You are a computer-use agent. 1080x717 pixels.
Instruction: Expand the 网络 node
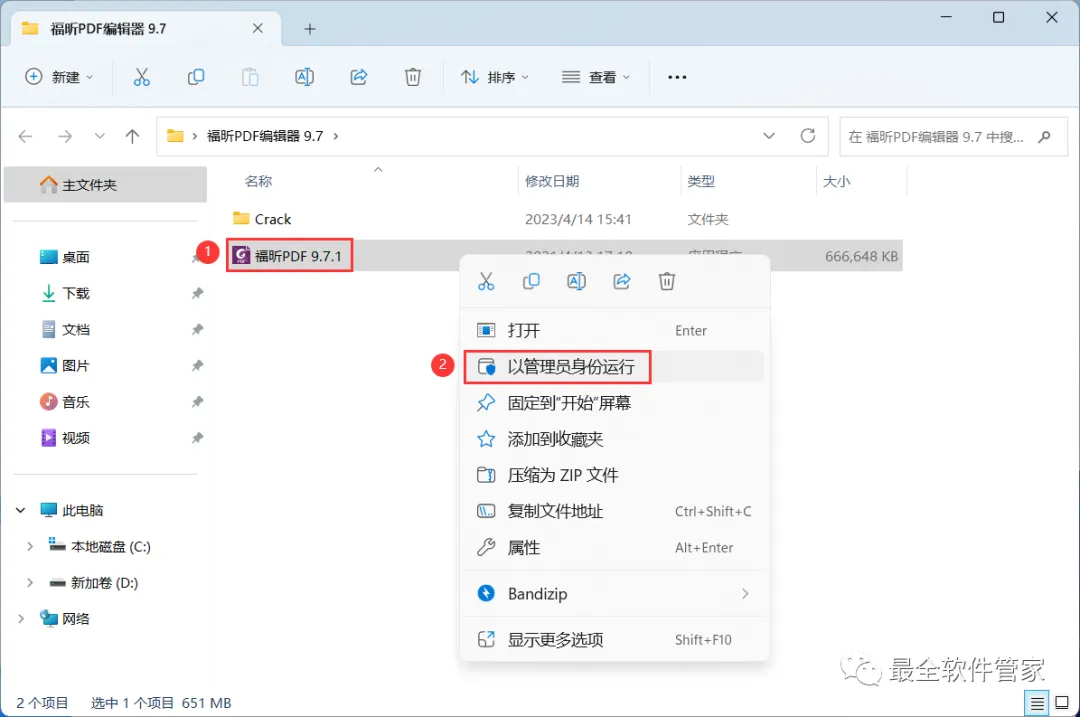(21, 619)
